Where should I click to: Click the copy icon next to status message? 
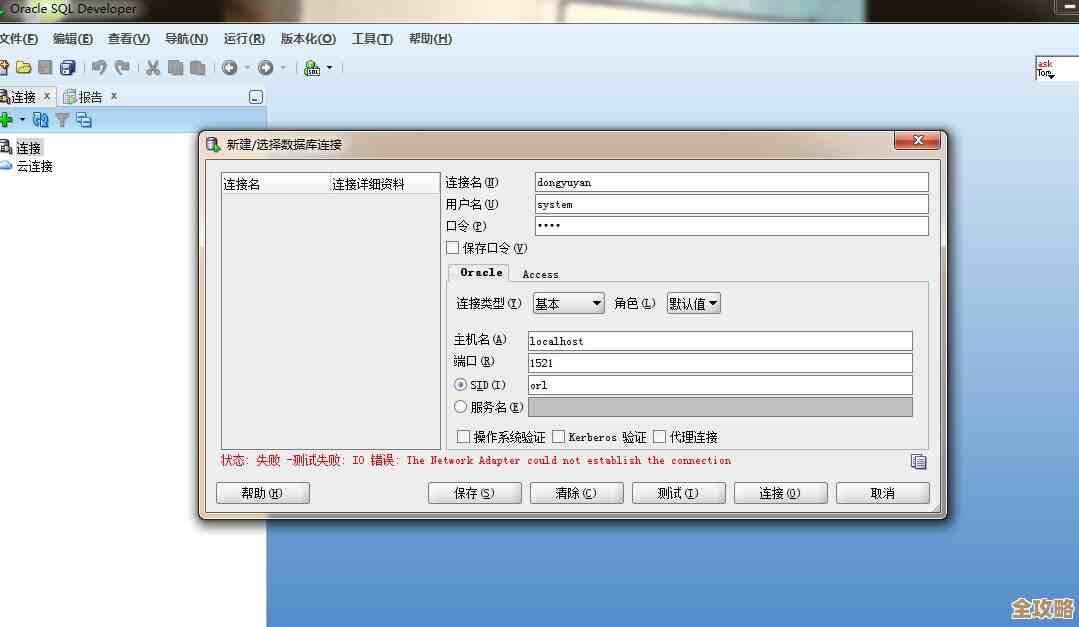point(918,462)
